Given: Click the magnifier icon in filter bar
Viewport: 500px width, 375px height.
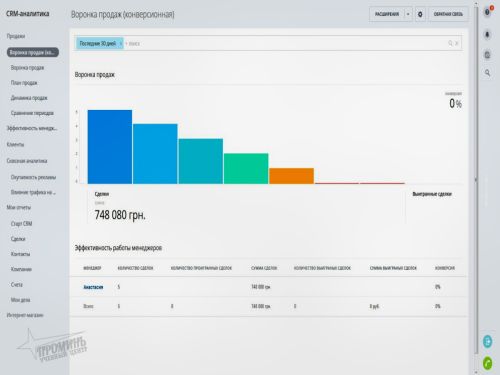Looking at the screenshot, I should (450, 43).
